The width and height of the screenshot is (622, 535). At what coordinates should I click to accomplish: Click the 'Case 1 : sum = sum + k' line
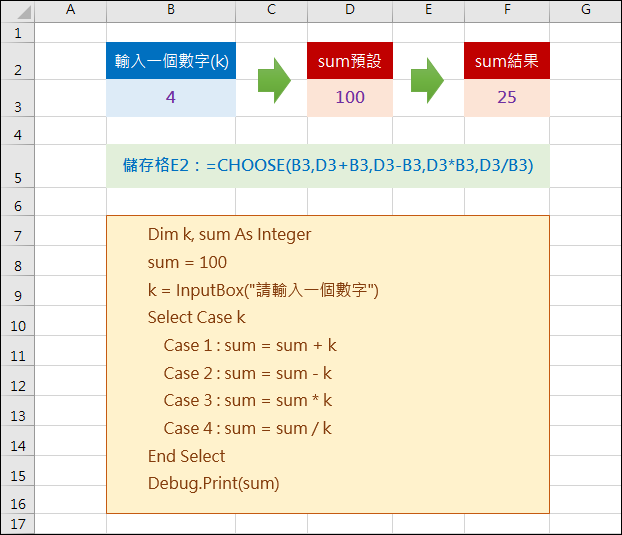pyautogui.click(x=250, y=345)
